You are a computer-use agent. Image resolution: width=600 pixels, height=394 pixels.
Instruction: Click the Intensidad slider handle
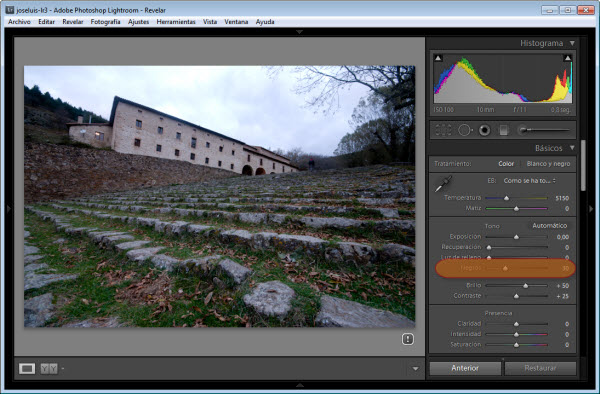coord(516,334)
